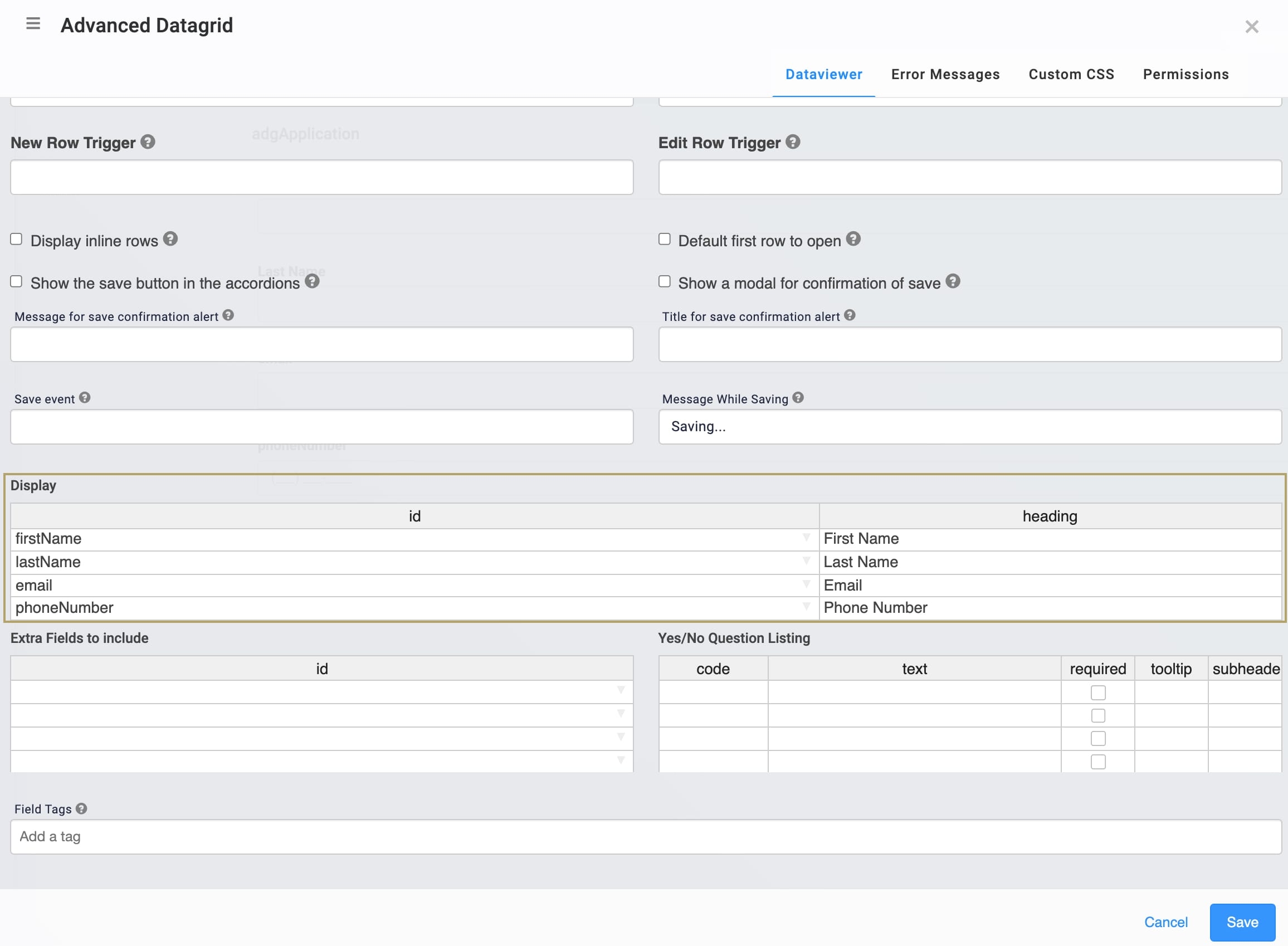Open first Extra Fields id dropdown arrow
The image size is (1288, 946).
coord(621,690)
